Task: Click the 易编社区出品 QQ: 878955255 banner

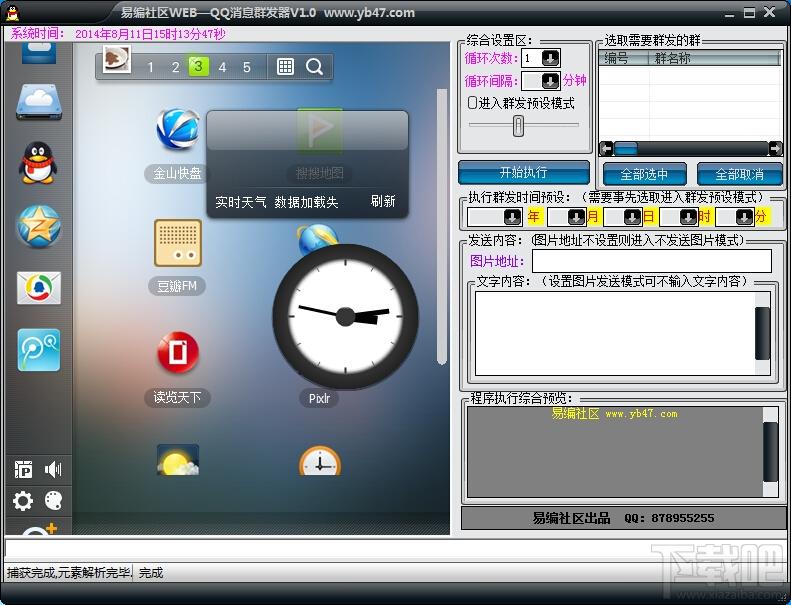Action: [623, 518]
